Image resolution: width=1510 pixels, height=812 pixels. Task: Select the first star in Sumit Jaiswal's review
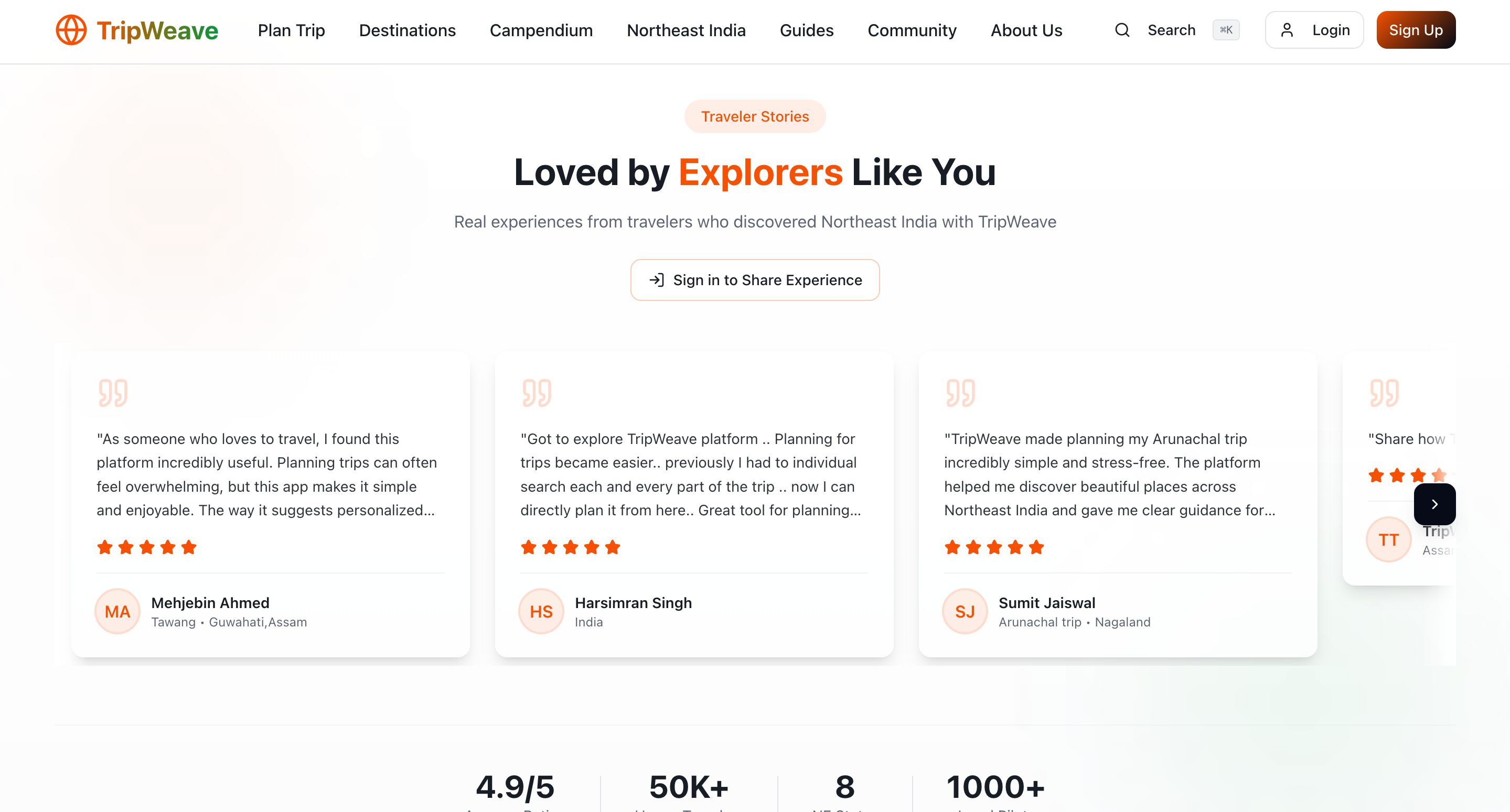pos(951,547)
